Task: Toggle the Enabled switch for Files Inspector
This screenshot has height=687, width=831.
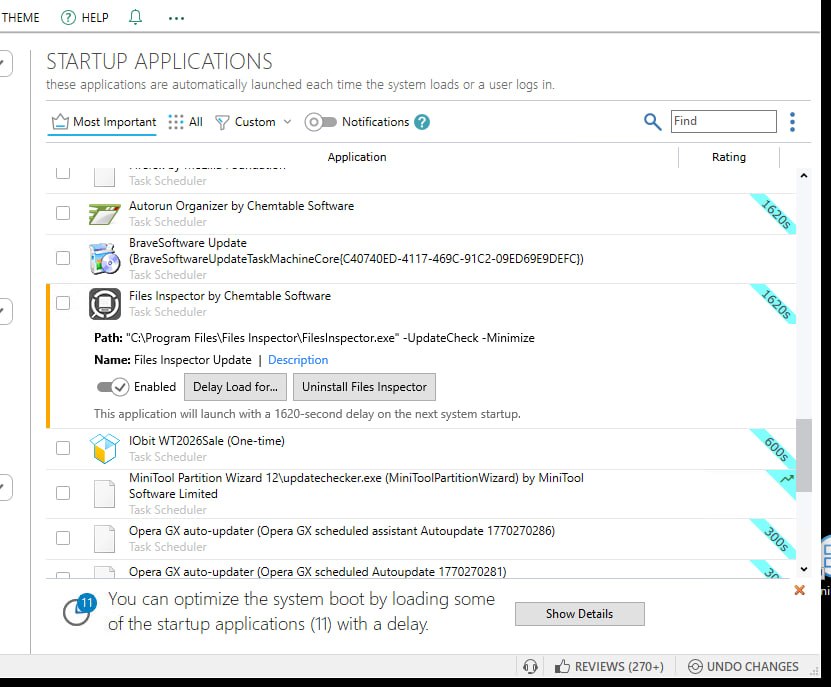Action: pos(113,387)
